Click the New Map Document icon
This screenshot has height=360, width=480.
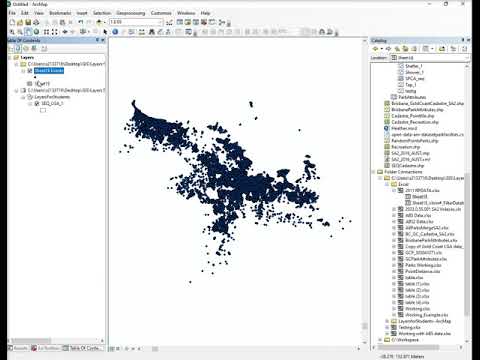(12, 22)
